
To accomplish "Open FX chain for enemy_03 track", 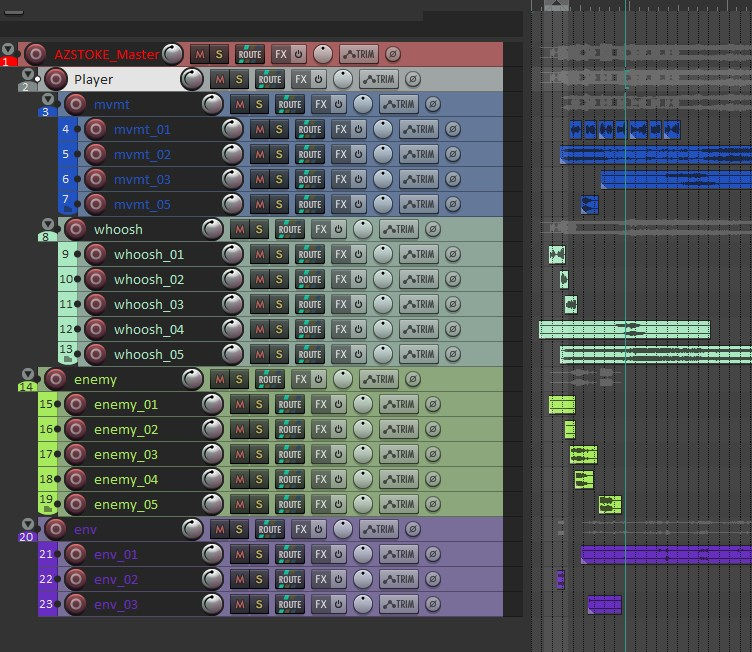I will click(x=320, y=454).
